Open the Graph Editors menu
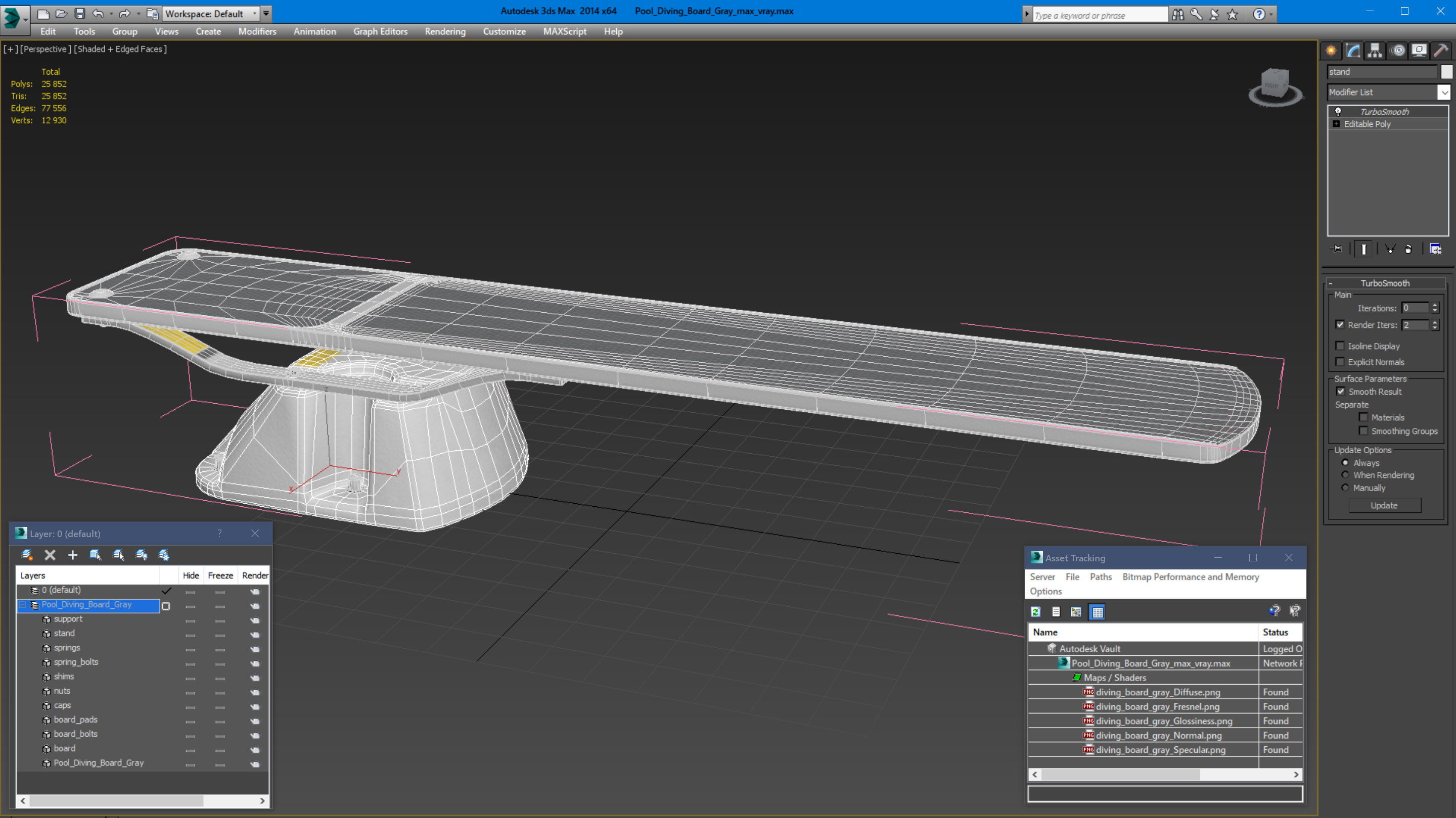Viewport: 1456px width, 818px height. (380, 32)
